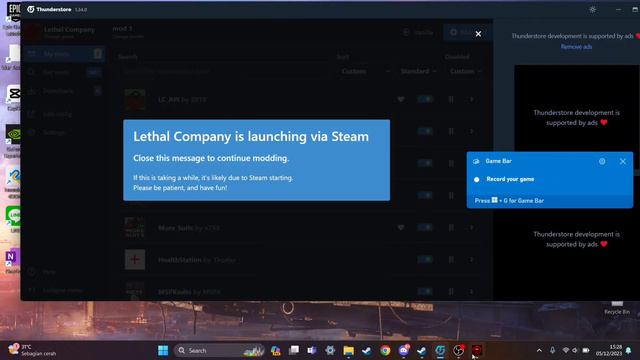
Task: Open Game Bar widget settings gear
Action: click(602, 161)
